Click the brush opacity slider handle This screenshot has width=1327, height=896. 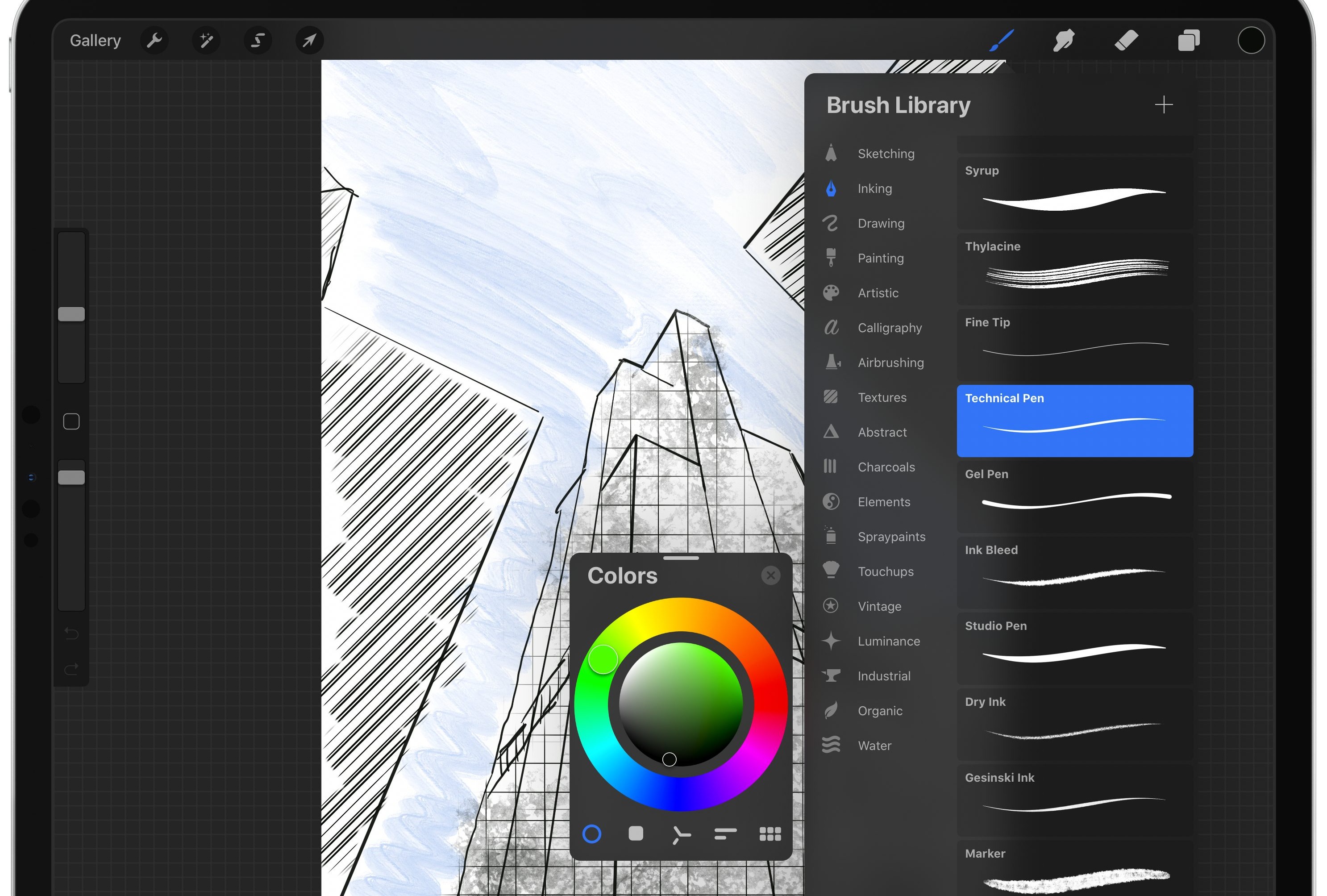(71, 477)
